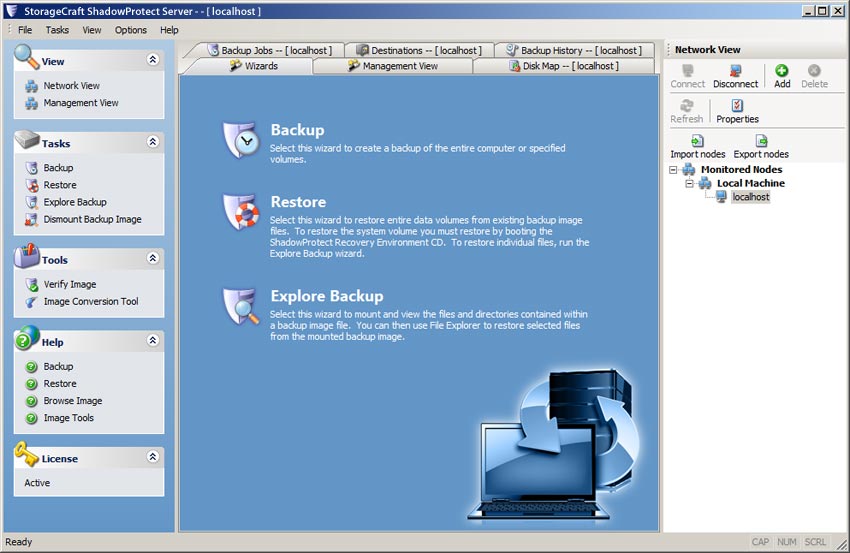Click the Backup icon in Tasks panel
Screen dimensions: 850x553
31,168
